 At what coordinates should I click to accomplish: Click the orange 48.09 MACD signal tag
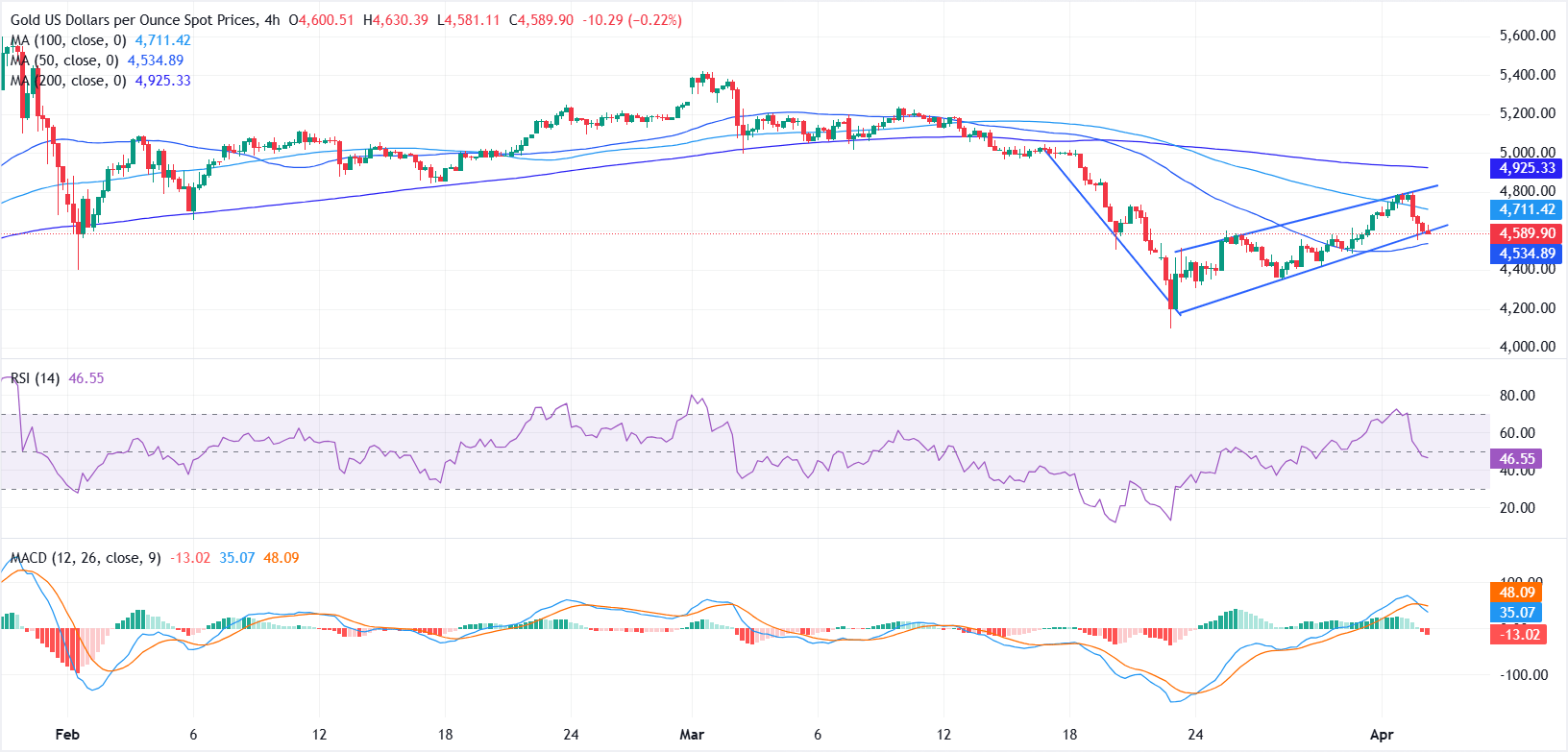[1517, 593]
